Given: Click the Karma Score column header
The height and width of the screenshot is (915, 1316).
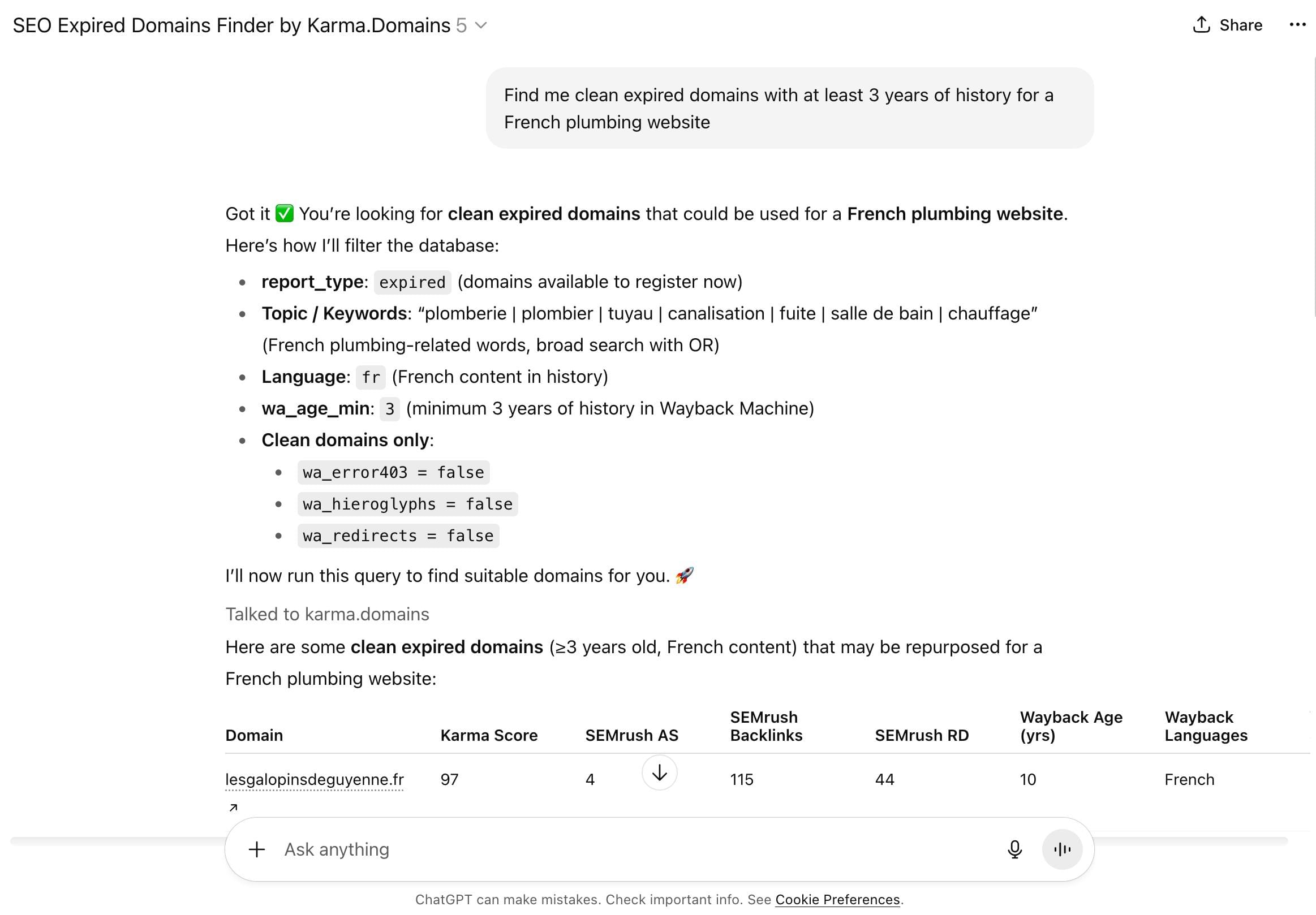Looking at the screenshot, I should [x=488, y=735].
